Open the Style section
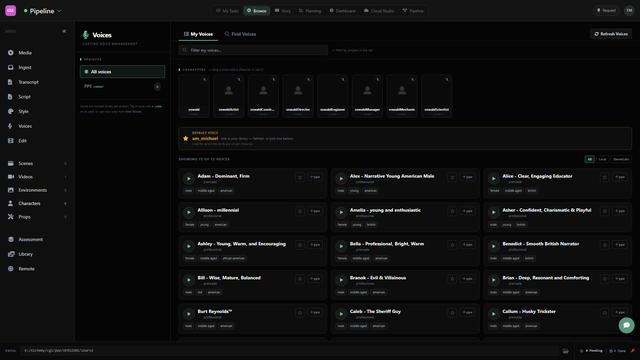 [x=23, y=111]
